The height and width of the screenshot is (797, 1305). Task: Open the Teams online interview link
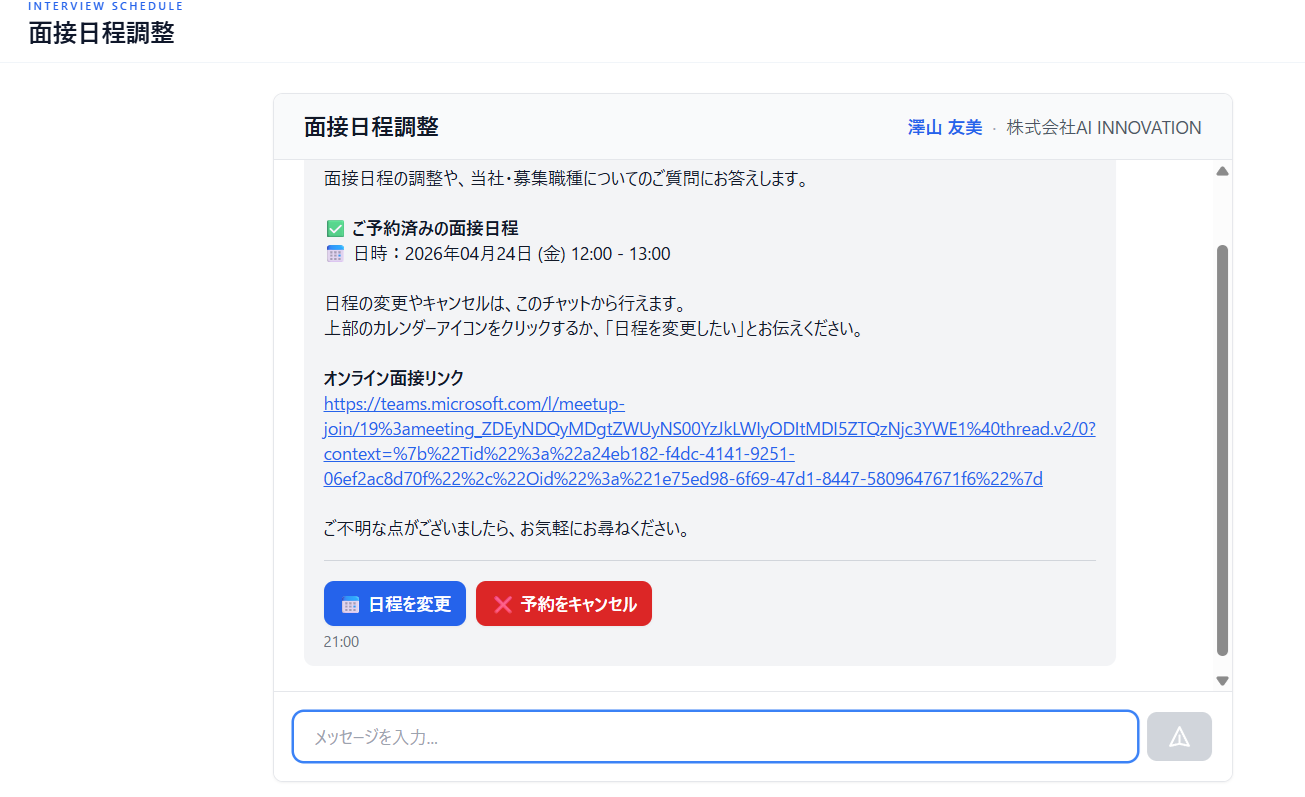point(710,442)
